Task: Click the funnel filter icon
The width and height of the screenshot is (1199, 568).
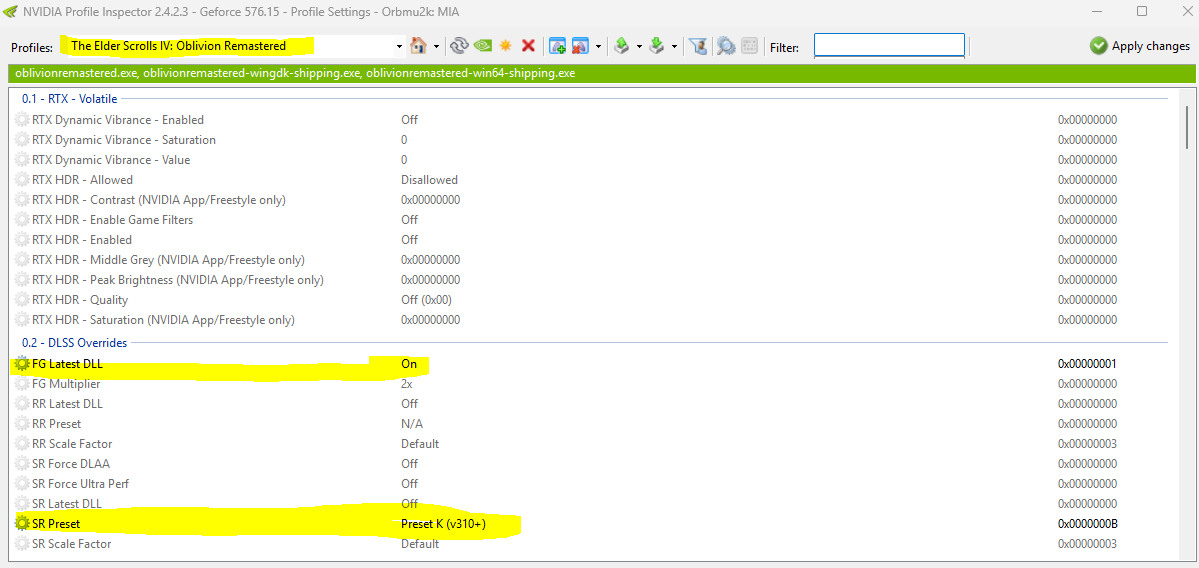Action: pos(697,46)
